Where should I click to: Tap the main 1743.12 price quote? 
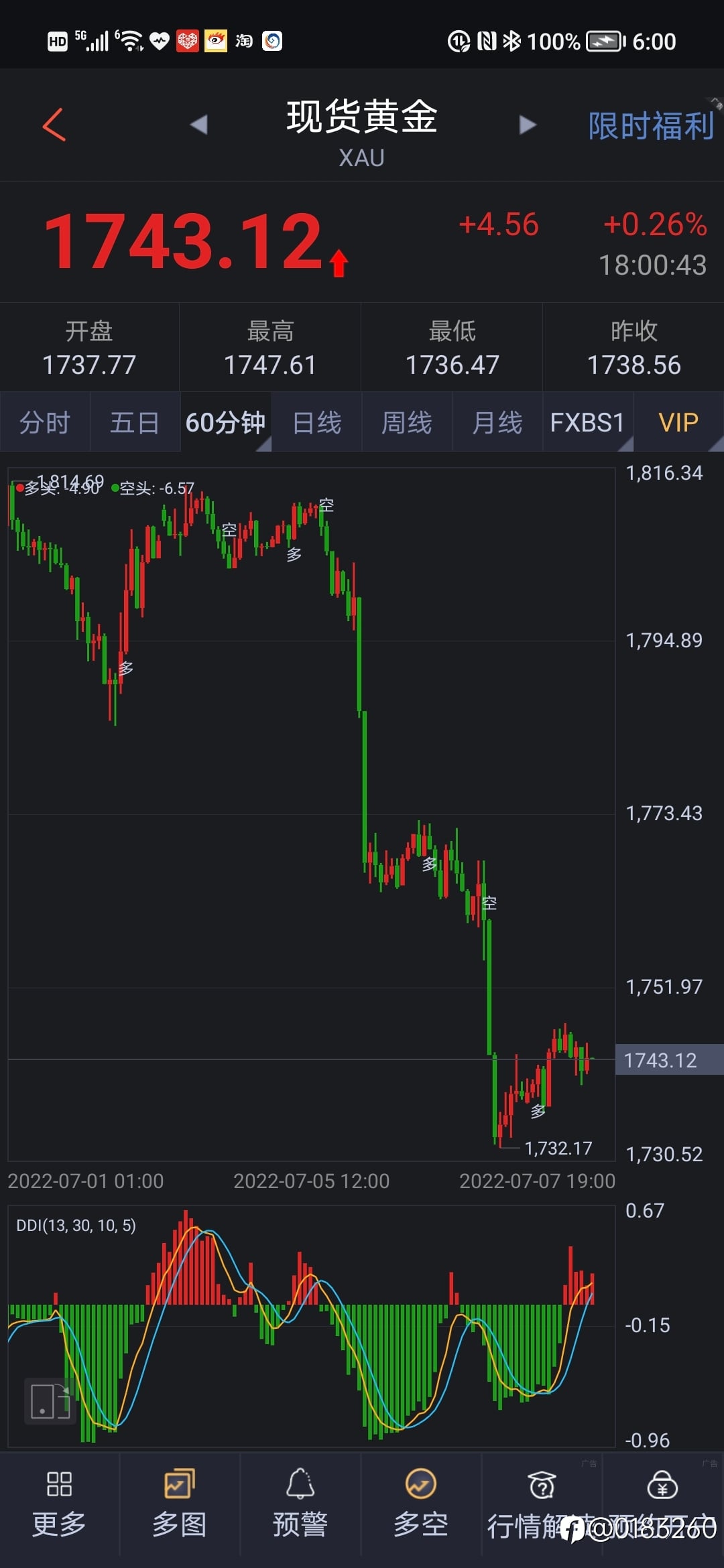click(x=184, y=240)
